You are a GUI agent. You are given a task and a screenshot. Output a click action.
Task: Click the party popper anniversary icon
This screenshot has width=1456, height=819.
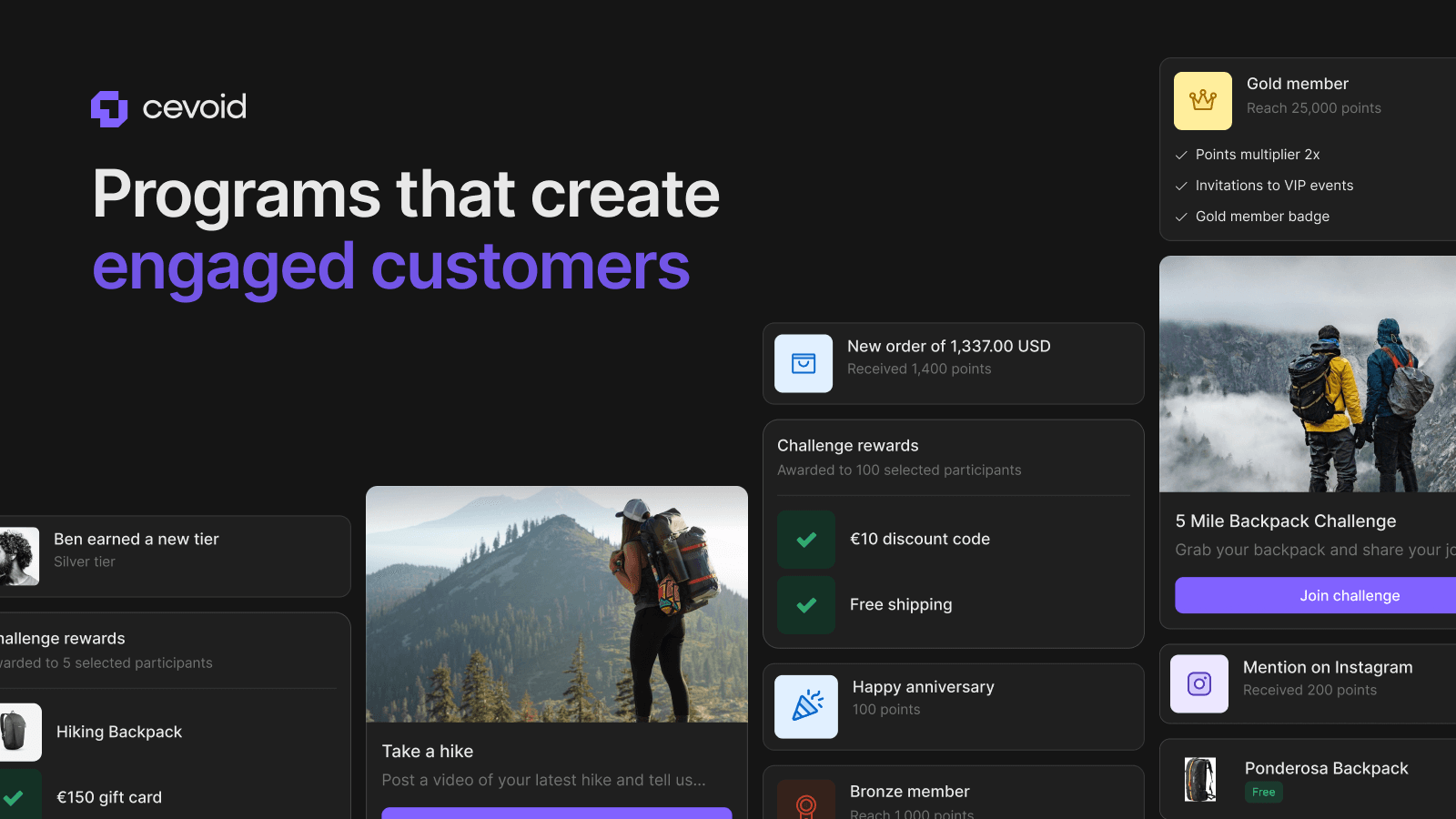(806, 706)
